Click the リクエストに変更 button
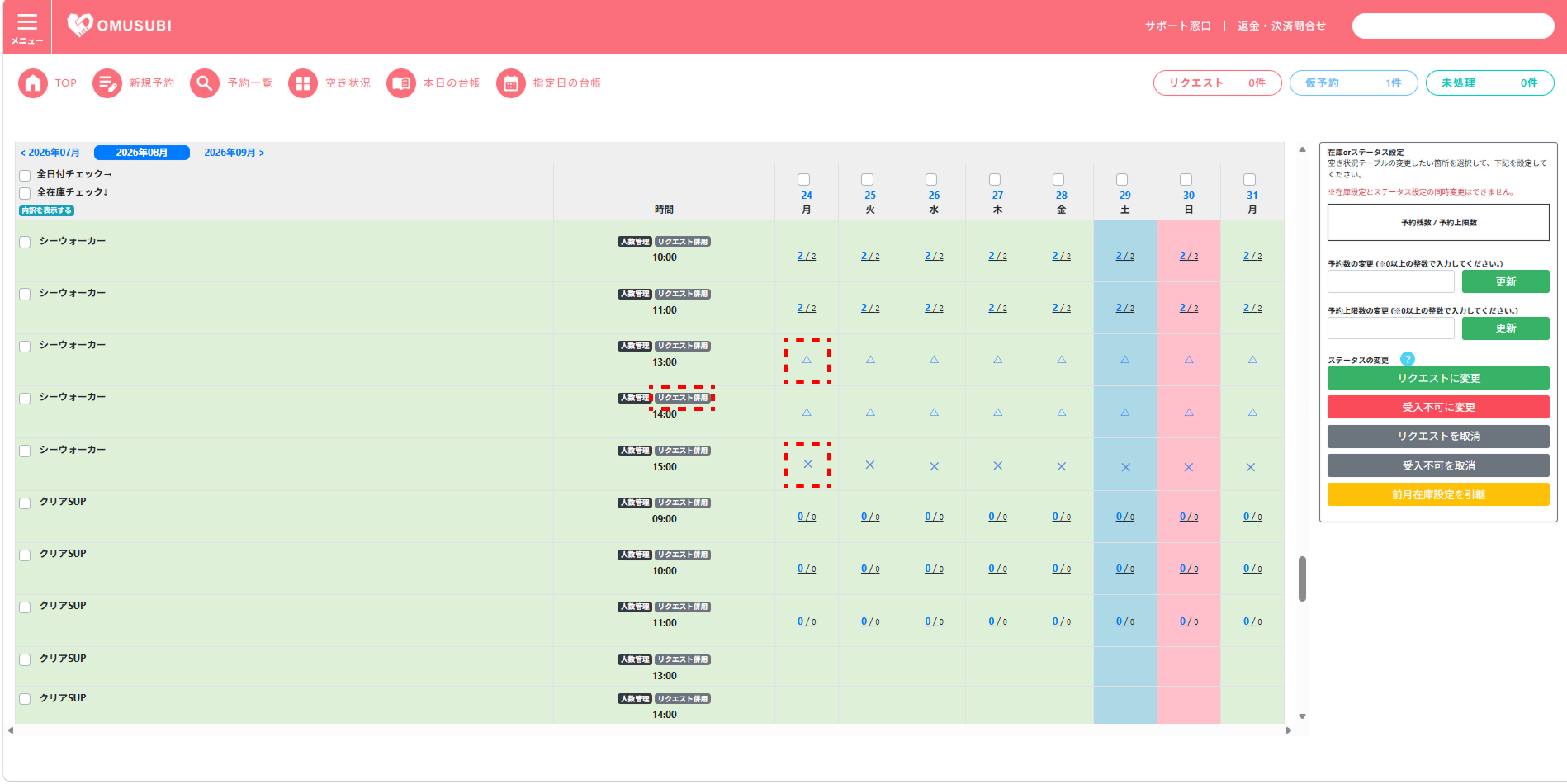The width and height of the screenshot is (1567, 784). (1438, 378)
